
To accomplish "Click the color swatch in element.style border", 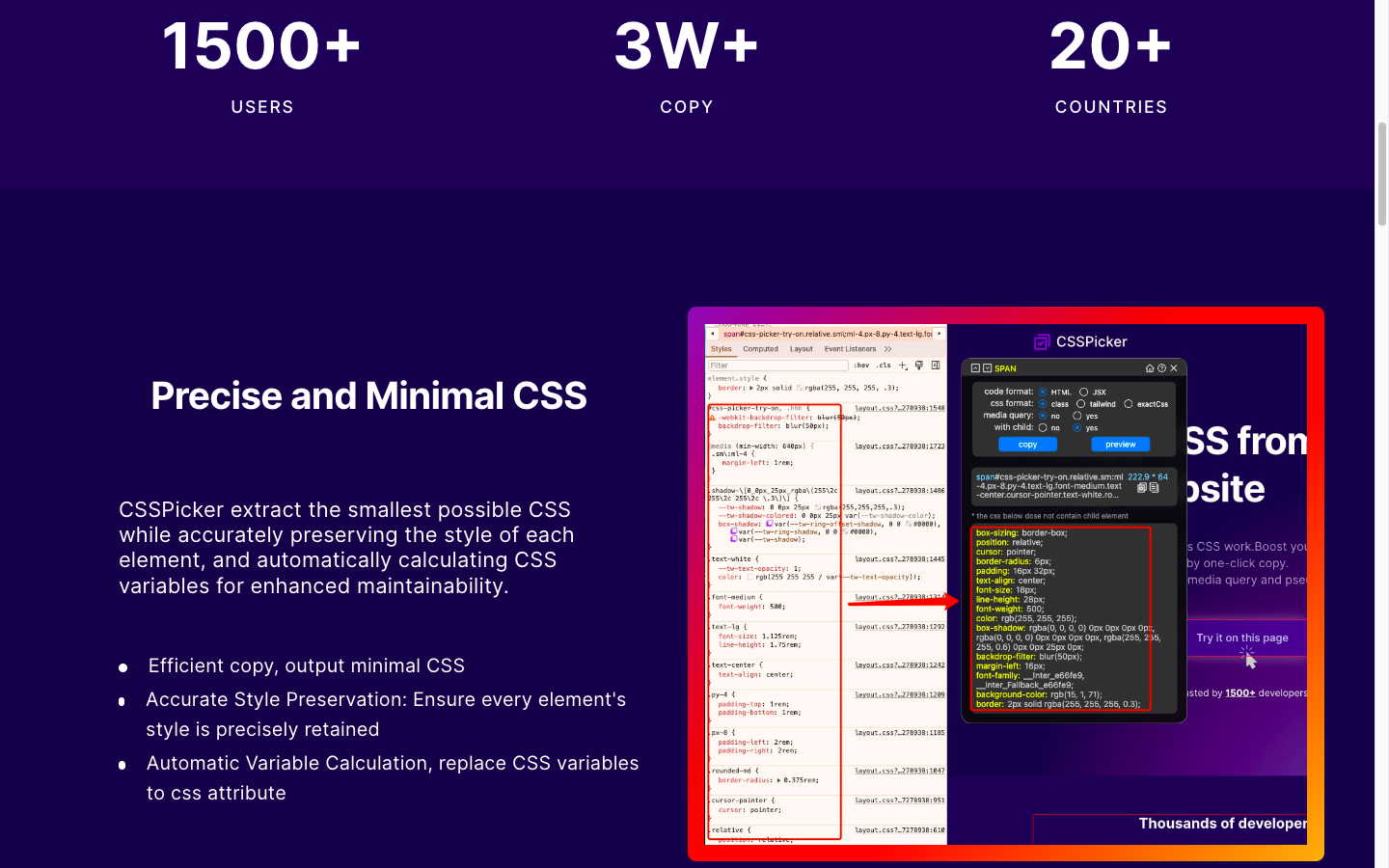I will pyautogui.click(x=800, y=388).
